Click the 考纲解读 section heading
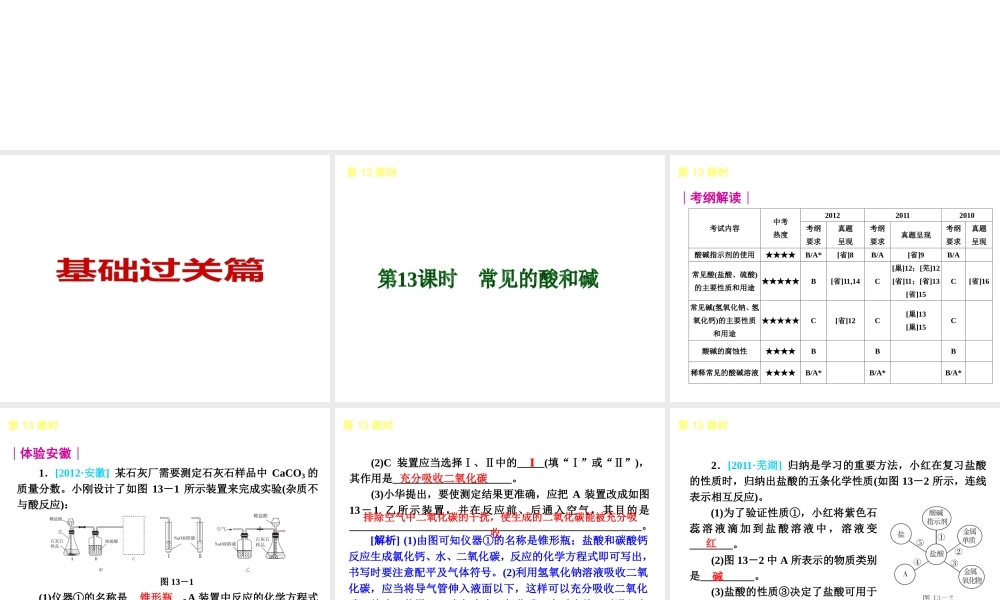 716,198
